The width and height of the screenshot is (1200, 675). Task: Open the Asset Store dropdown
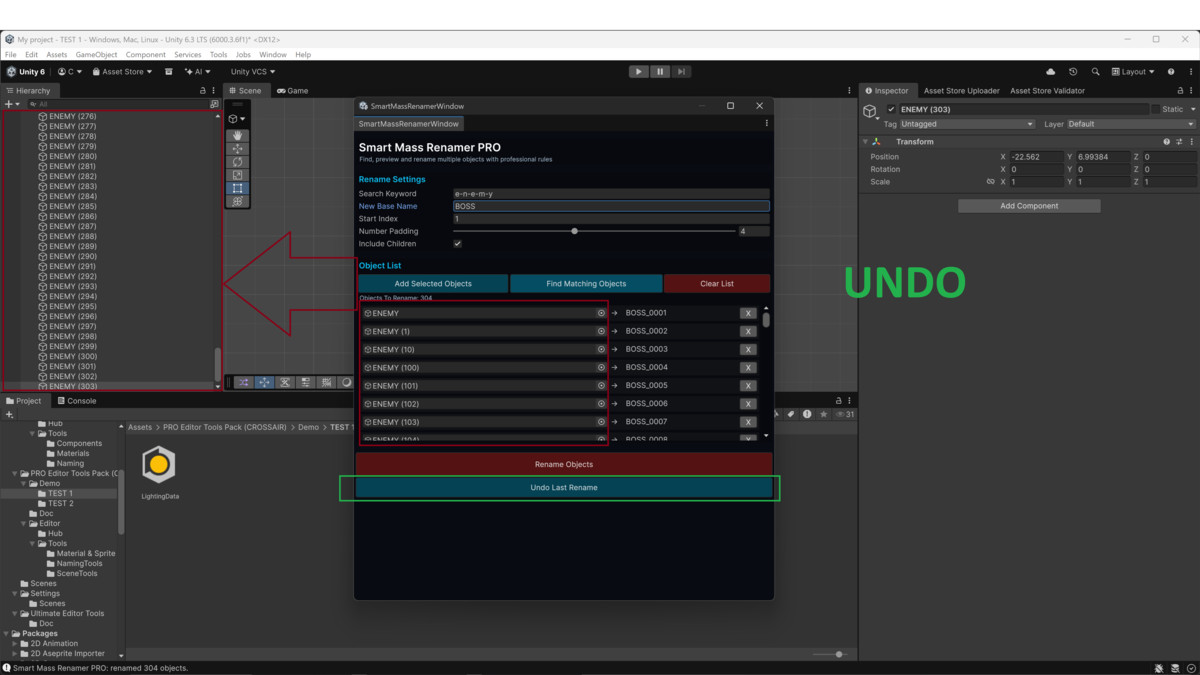pos(123,72)
